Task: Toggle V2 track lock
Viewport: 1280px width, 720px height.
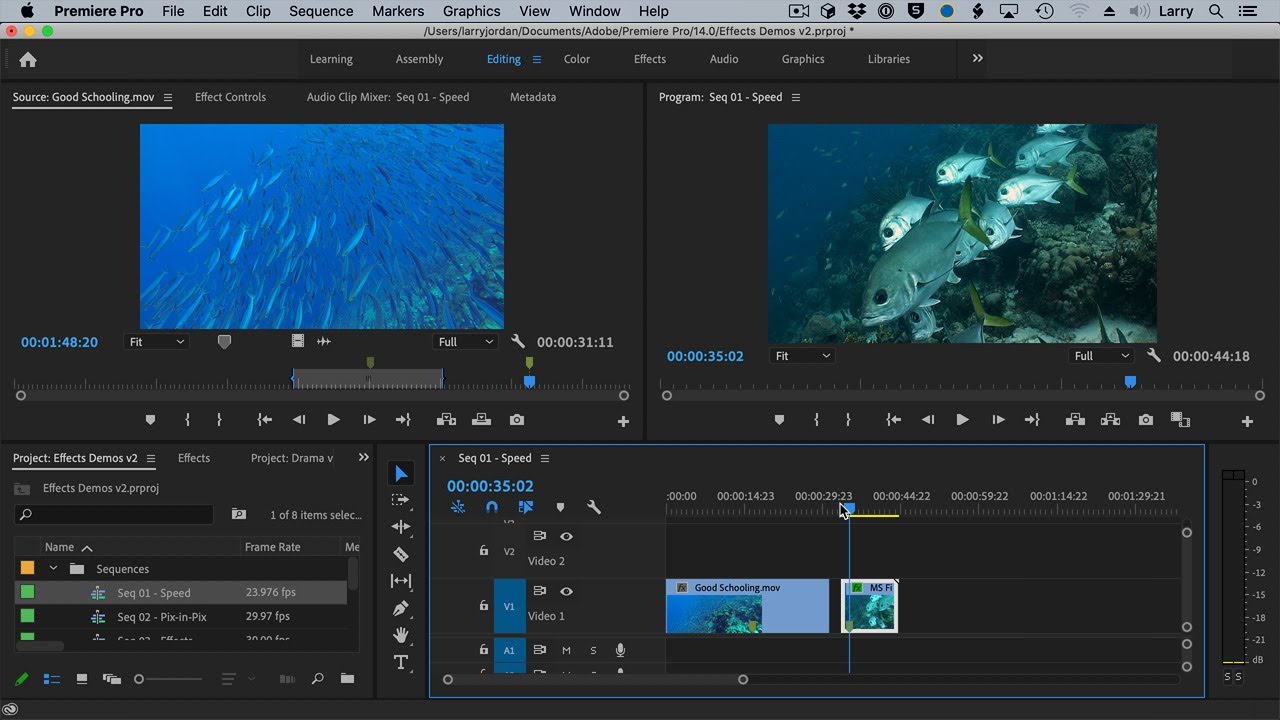Action: click(x=484, y=550)
